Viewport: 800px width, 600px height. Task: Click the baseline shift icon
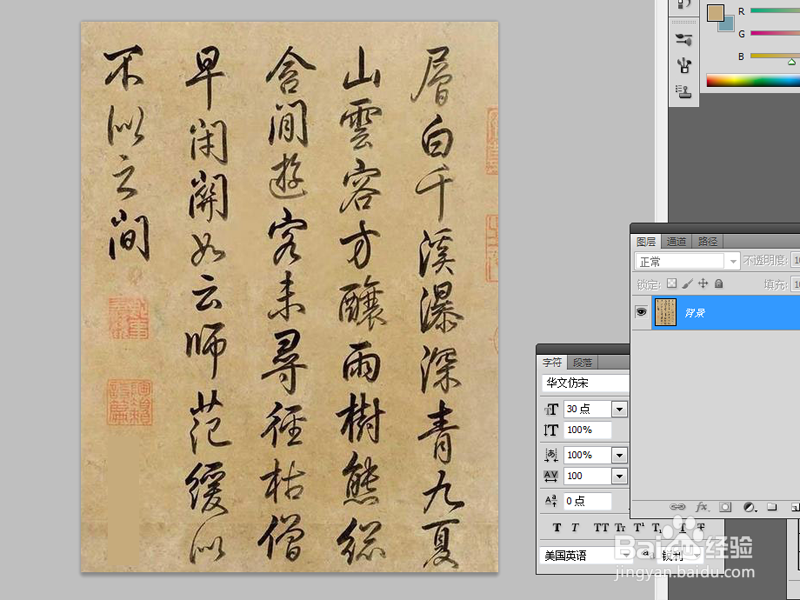[x=551, y=501]
